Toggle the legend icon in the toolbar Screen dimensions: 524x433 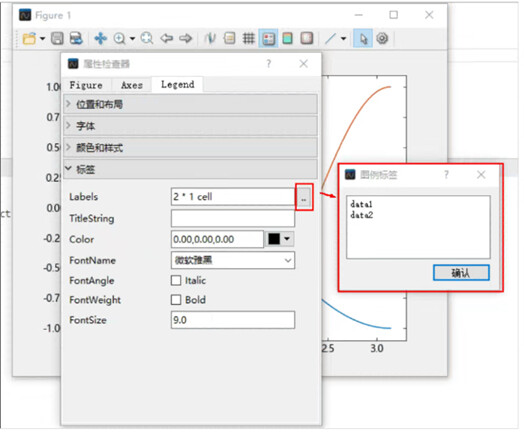pos(268,38)
